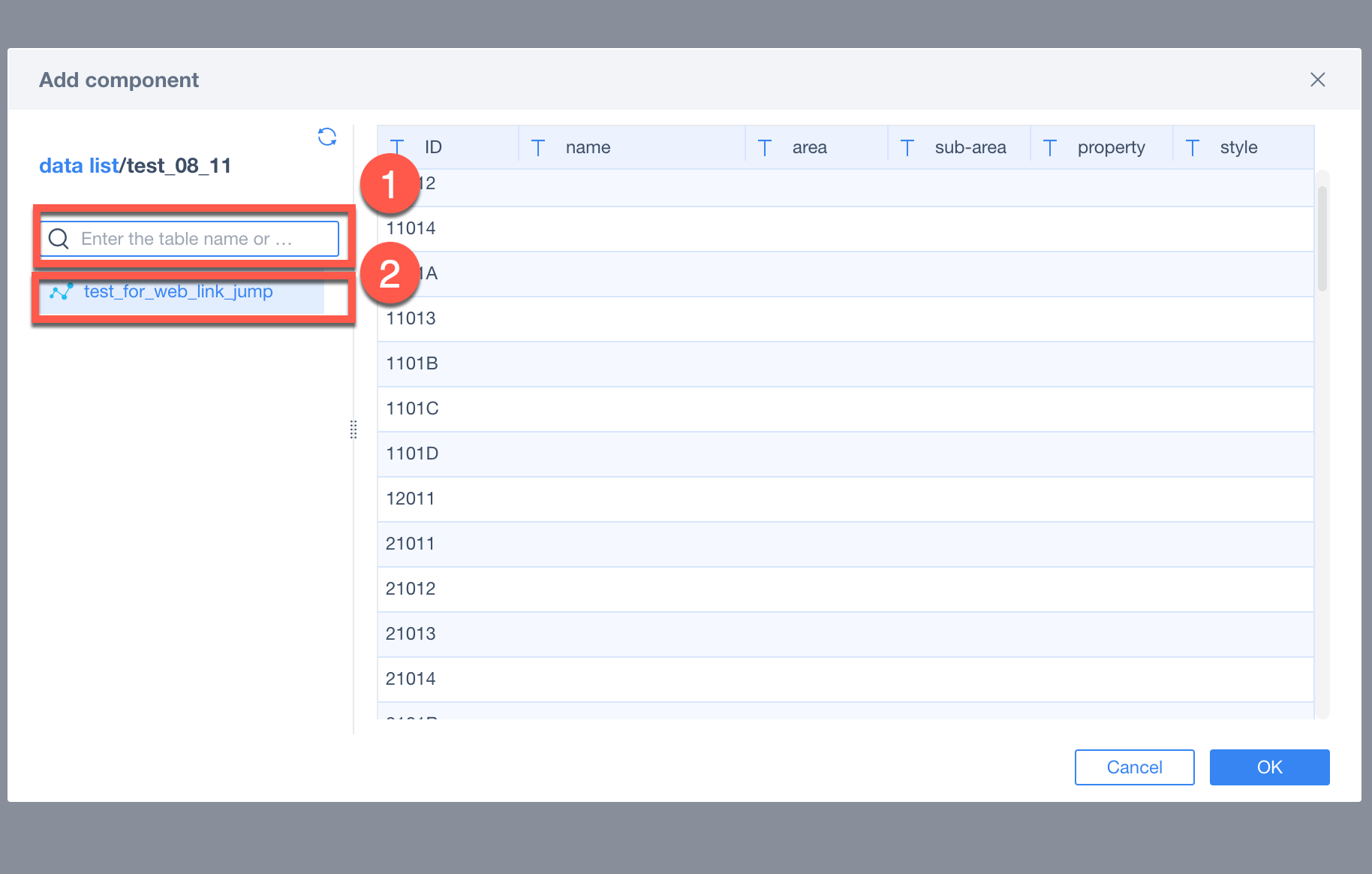The height and width of the screenshot is (874, 1372).
Task: Select the row with ID 21012
Action: pyautogui.click(x=846, y=589)
